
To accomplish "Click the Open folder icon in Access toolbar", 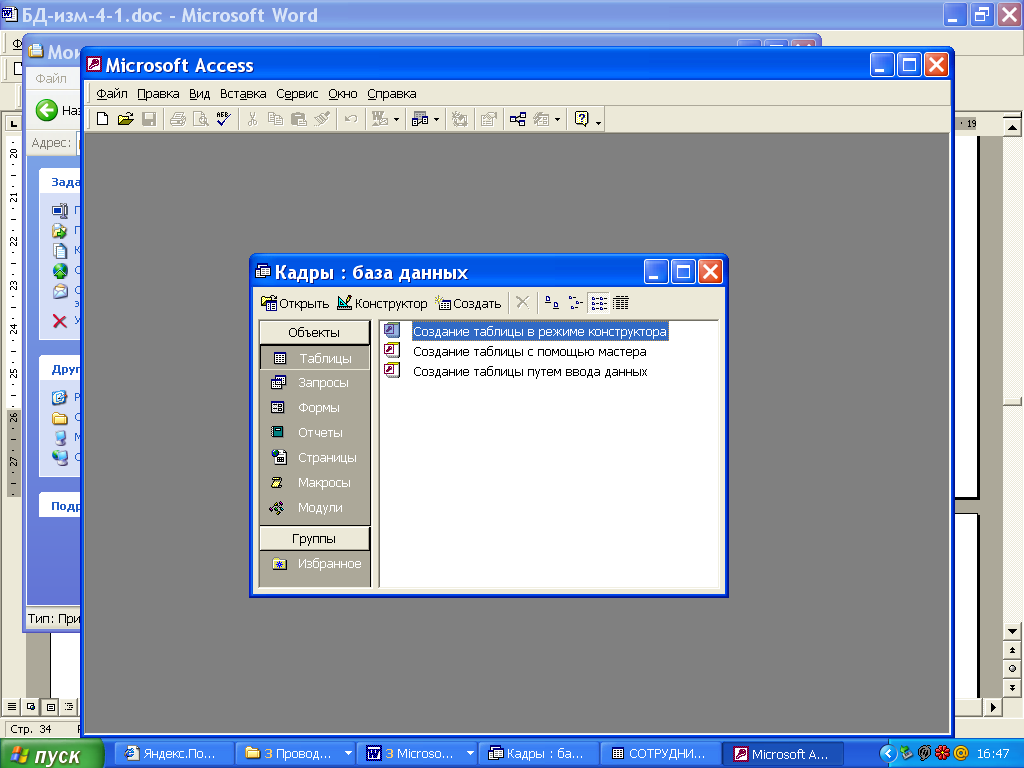I will click(x=125, y=119).
